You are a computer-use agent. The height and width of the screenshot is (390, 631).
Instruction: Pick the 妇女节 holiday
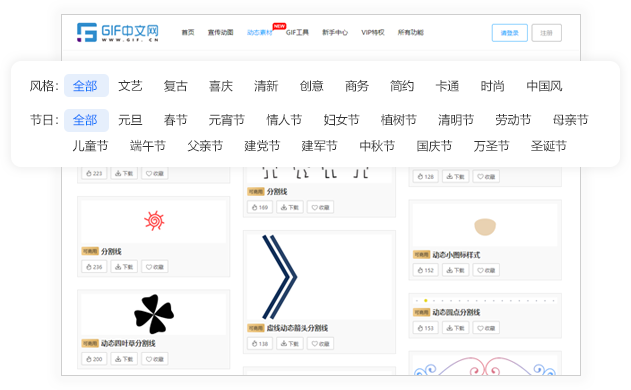[x=341, y=120]
